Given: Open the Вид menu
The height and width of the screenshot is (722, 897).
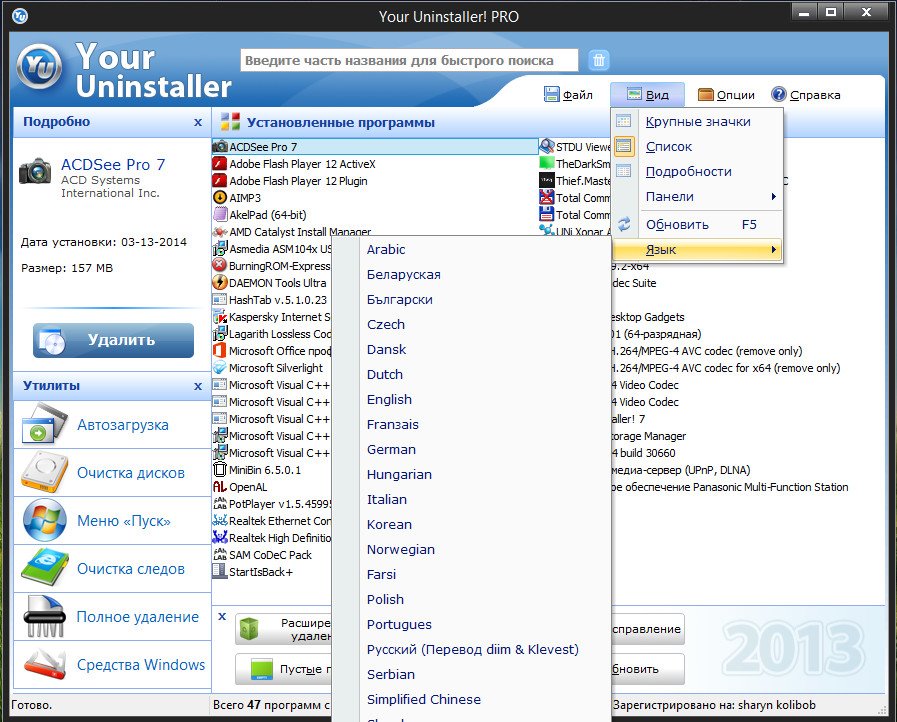Looking at the screenshot, I should [x=648, y=94].
